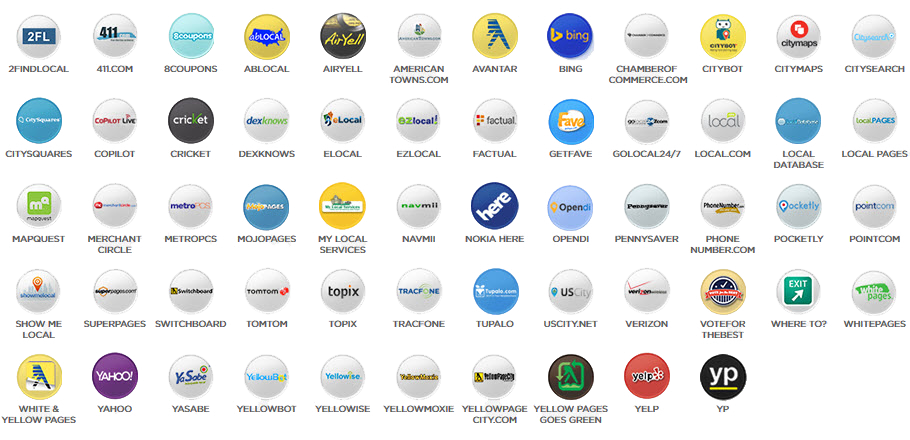Screen dimensions: 910x440
Task: Select the EZlocal icon
Action: (x=418, y=121)
